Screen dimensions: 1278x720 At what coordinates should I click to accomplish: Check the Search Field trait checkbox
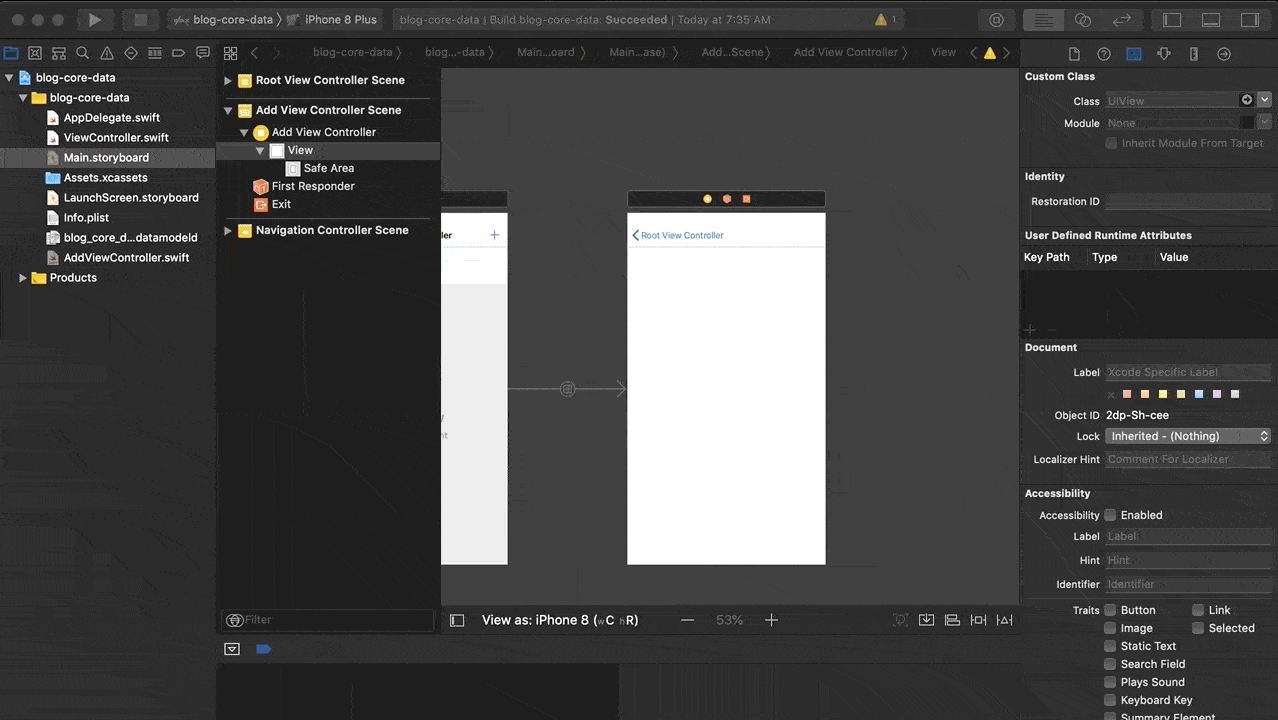tap(1110, 664)
